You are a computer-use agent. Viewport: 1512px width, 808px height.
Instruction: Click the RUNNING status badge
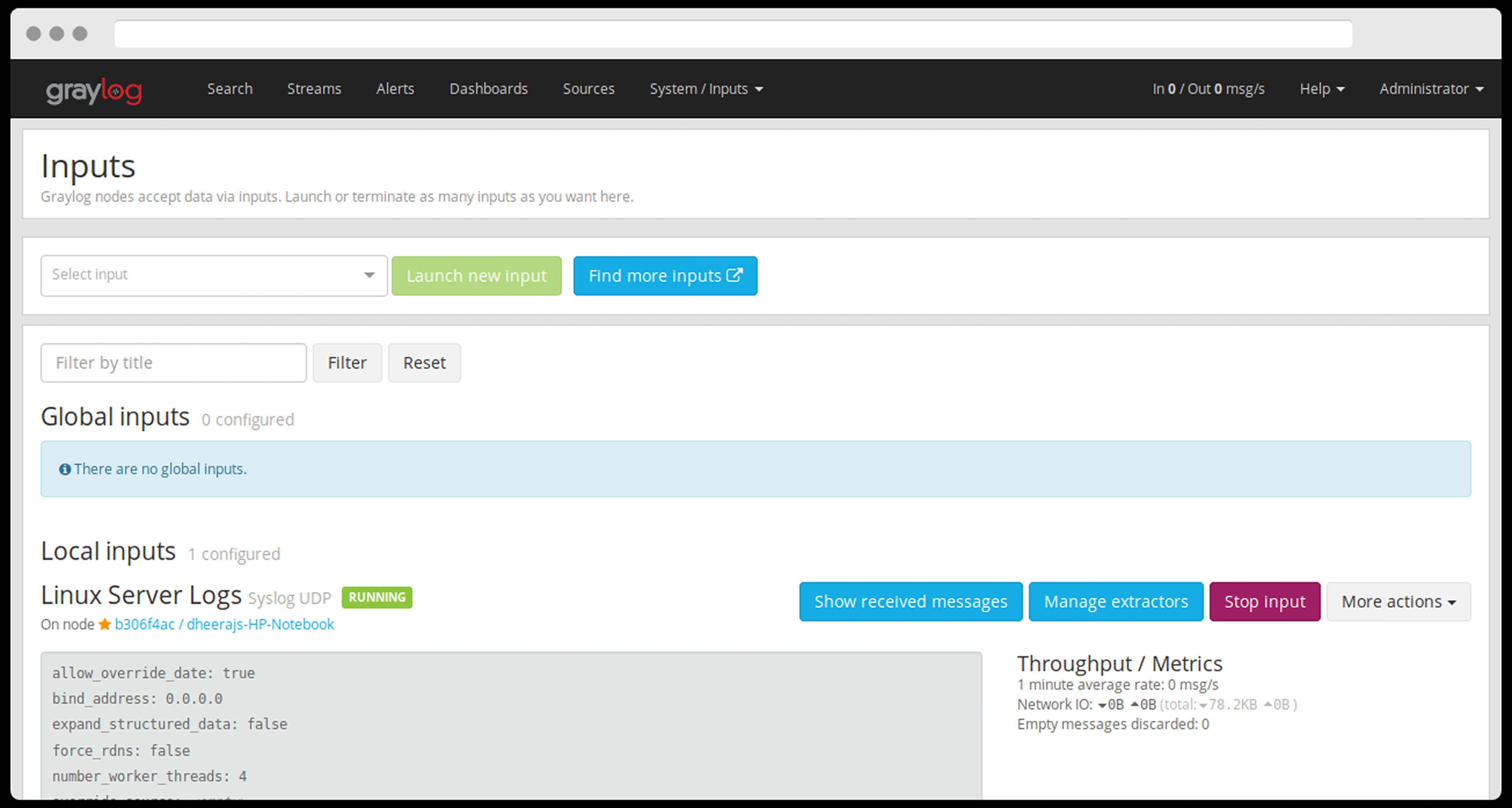[x=377, y=597]
